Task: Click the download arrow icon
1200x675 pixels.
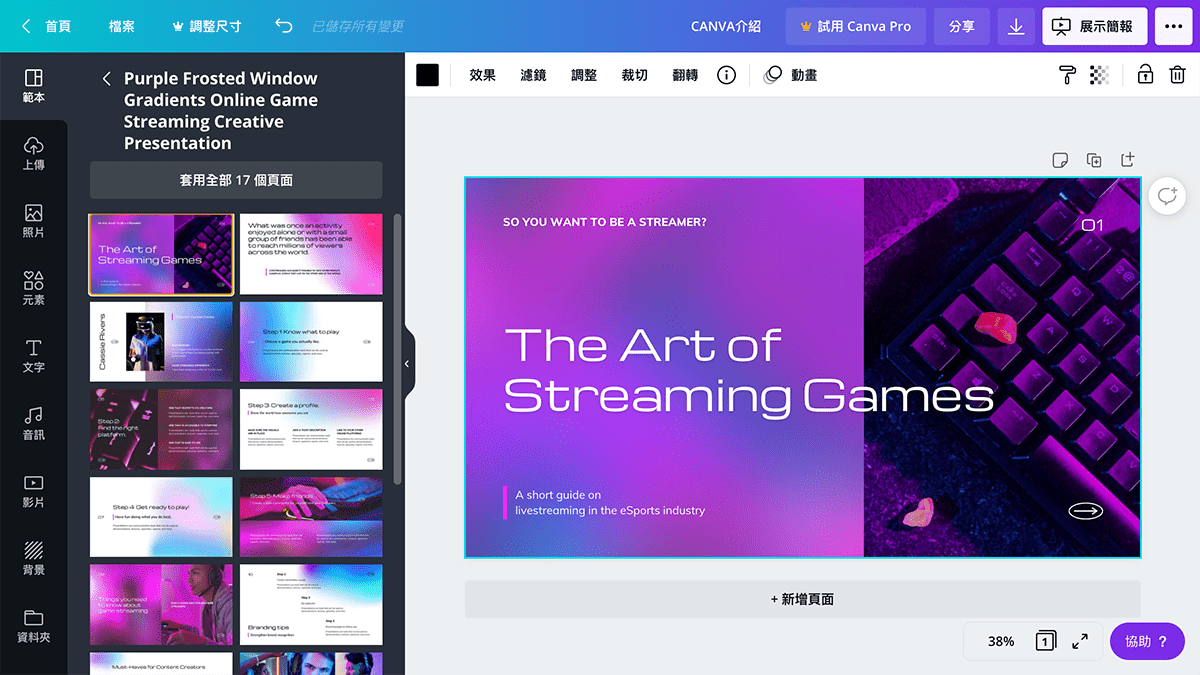Action: 1016,27
